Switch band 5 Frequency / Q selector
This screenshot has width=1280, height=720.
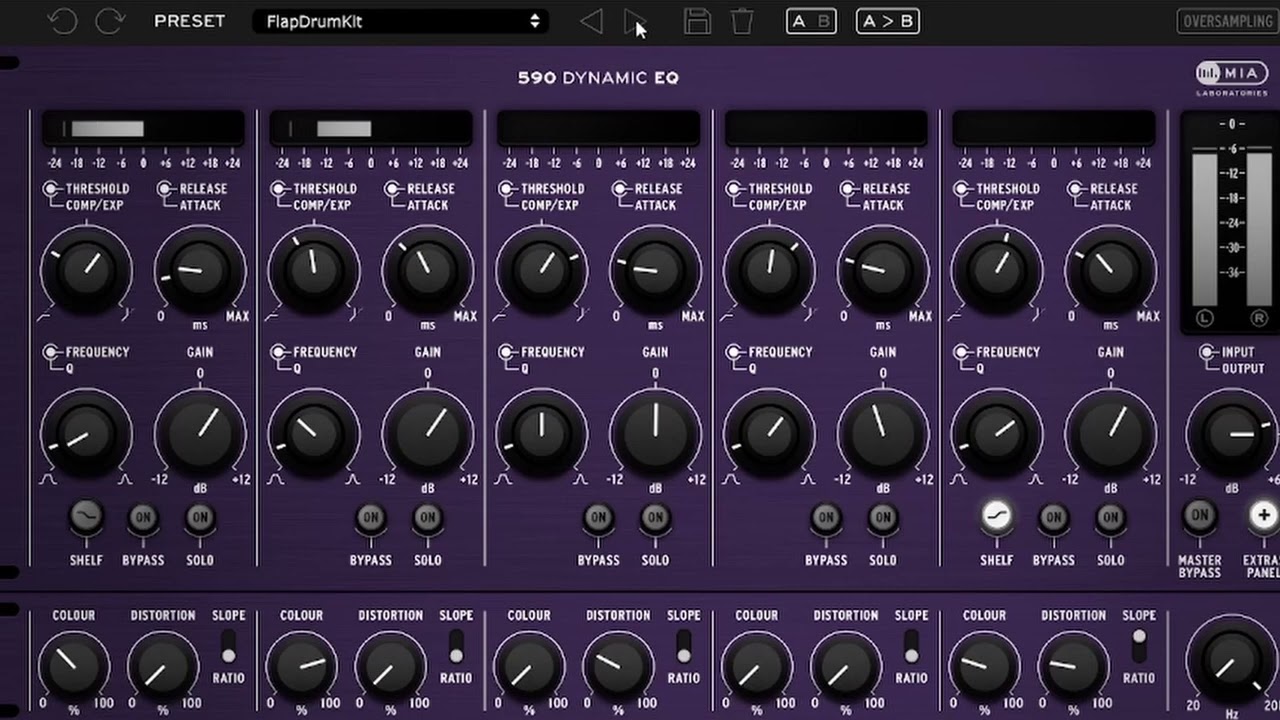click(x=961, y=353)
